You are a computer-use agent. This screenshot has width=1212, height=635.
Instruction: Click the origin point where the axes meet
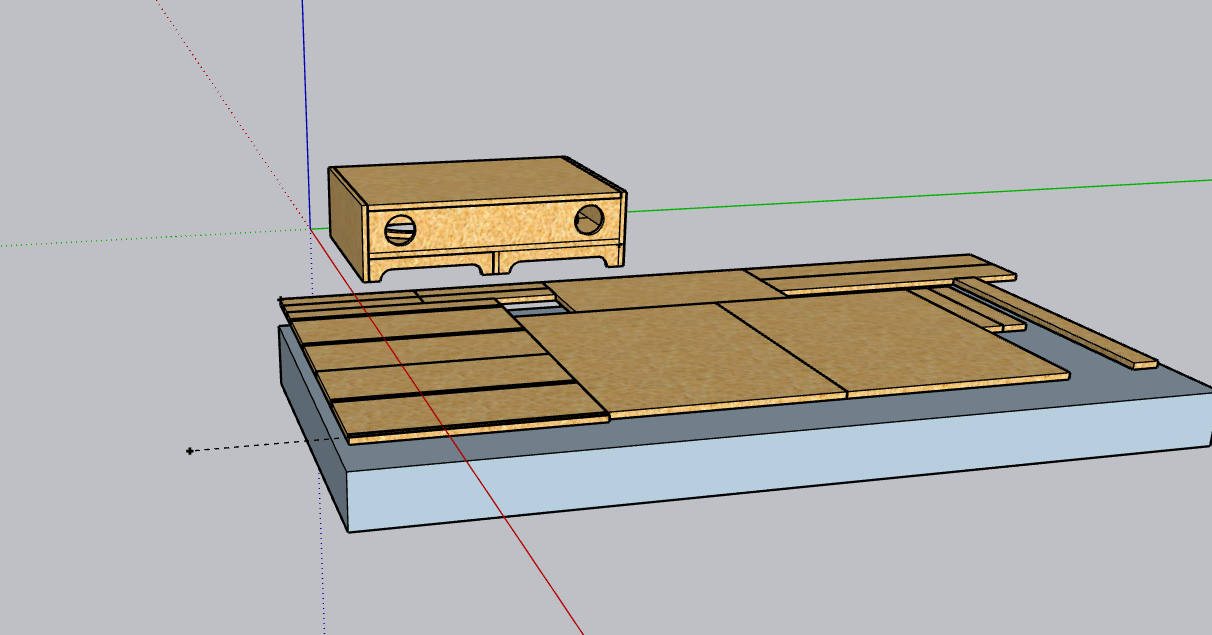[x=312, y=228]
